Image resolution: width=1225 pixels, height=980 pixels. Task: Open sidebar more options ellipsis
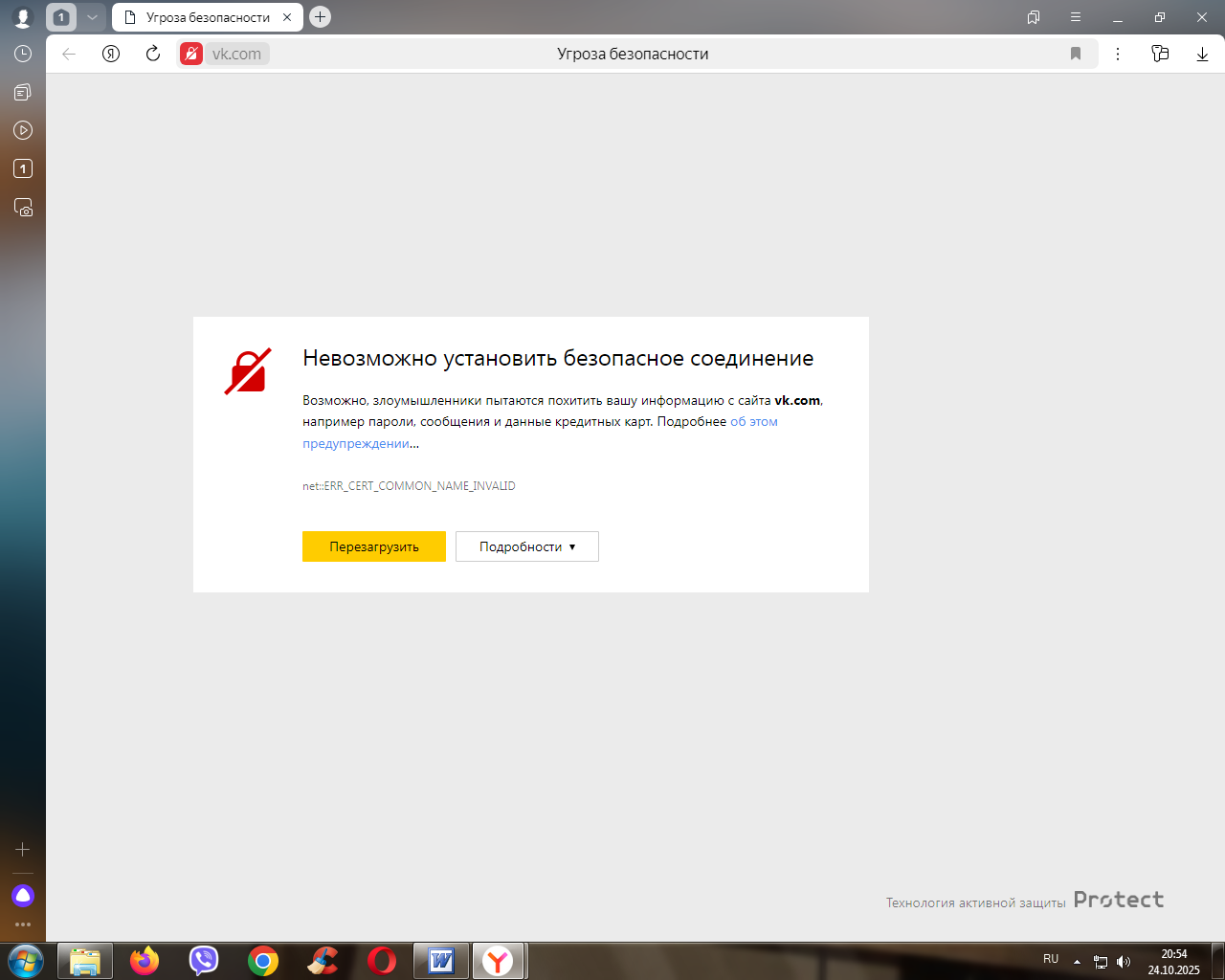tap(23, 924)
